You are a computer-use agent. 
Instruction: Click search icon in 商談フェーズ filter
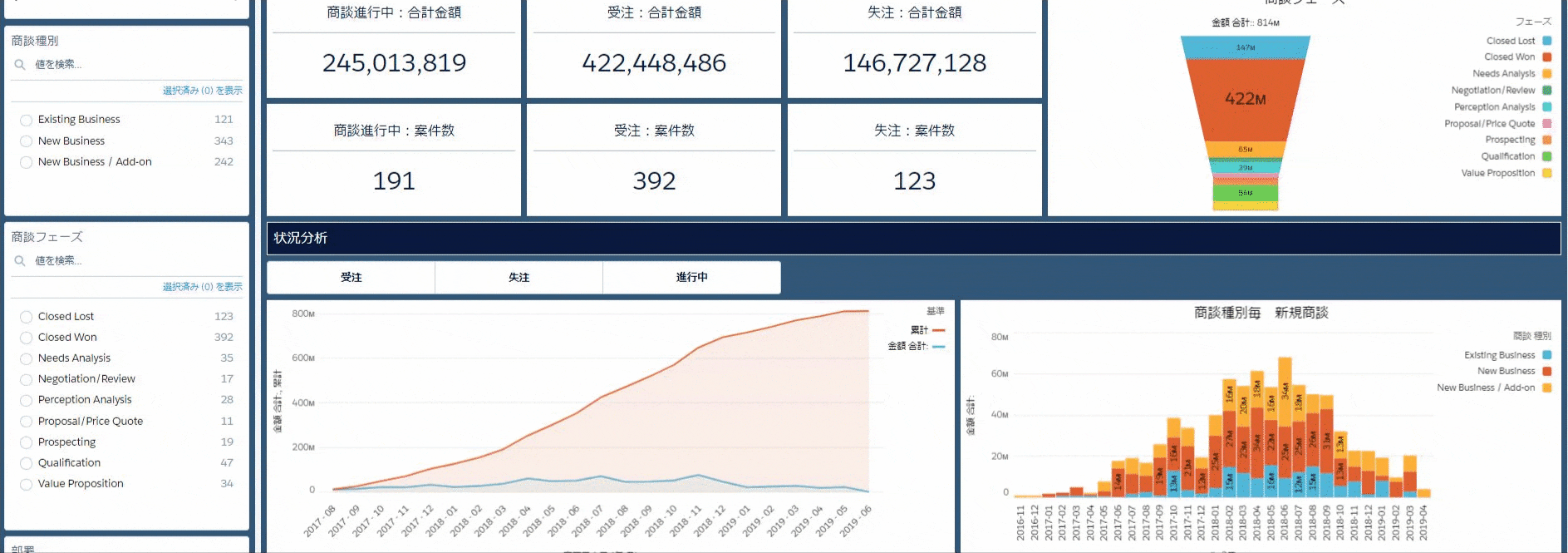click(20, 260)
